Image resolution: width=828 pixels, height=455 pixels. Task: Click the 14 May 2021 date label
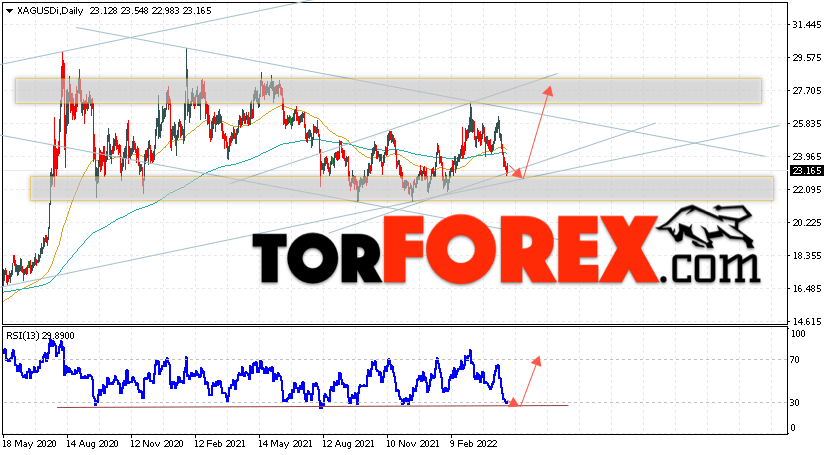(285, 444)
